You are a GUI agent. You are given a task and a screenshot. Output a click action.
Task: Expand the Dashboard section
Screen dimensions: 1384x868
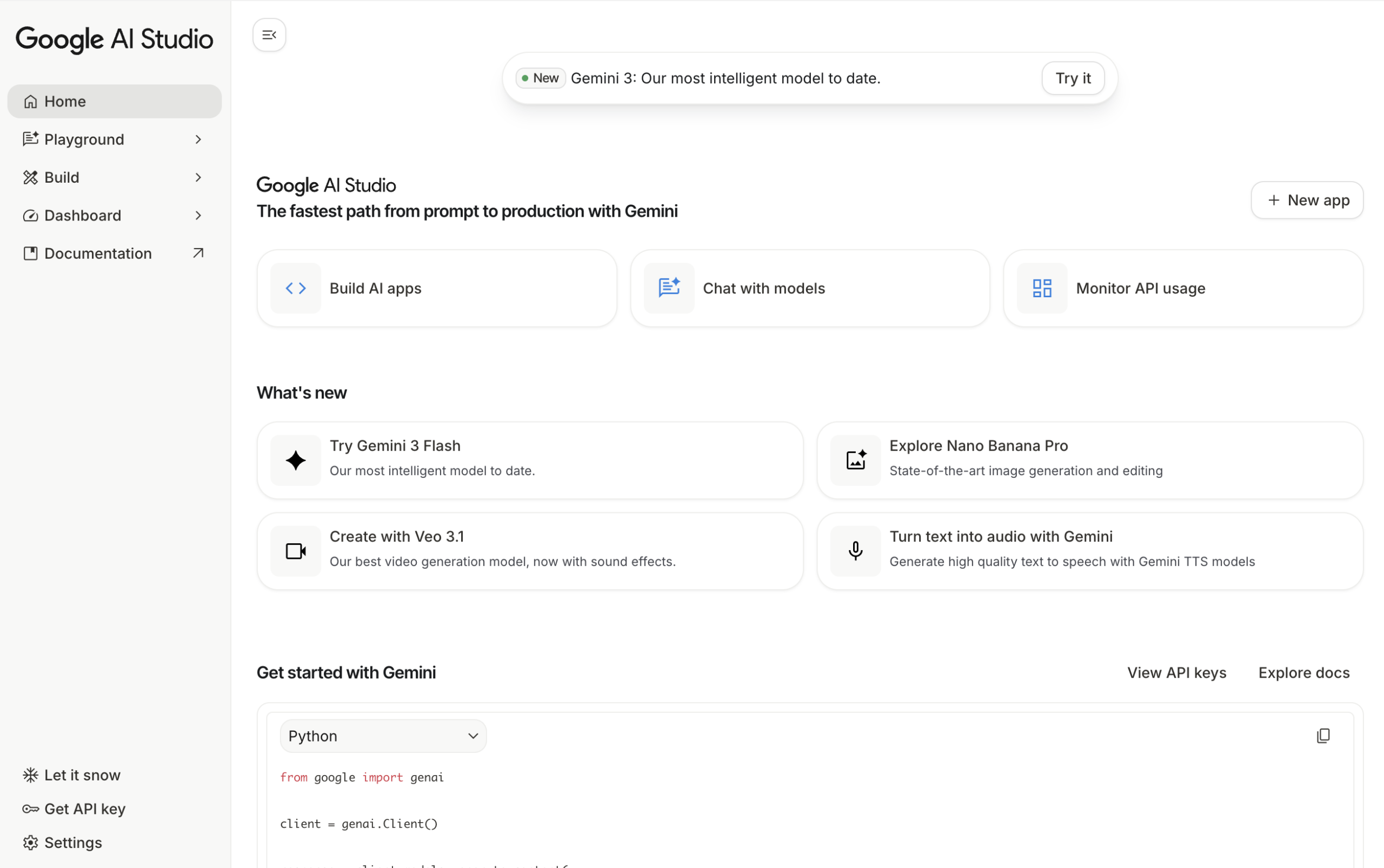pos(198,215)
